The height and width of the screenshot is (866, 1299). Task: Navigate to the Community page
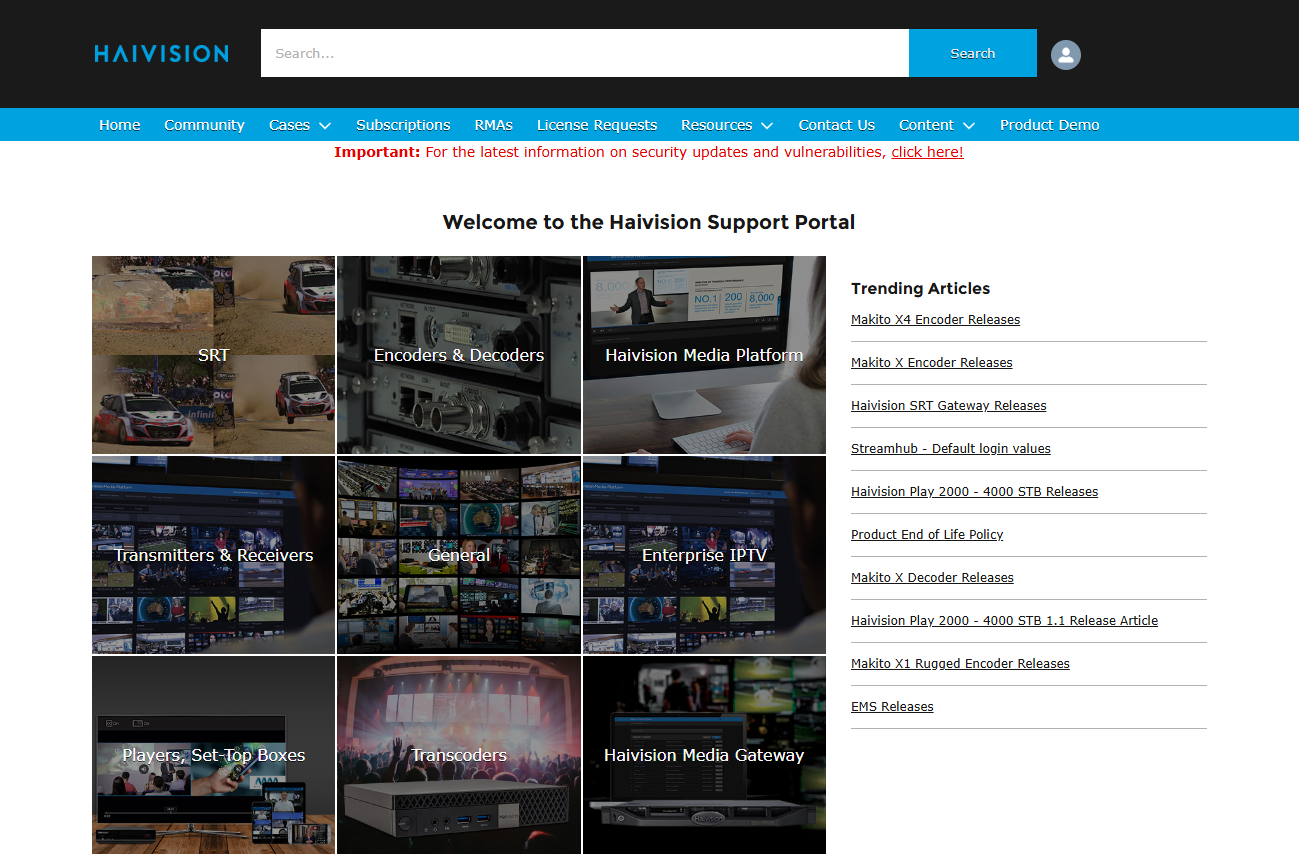point(204,124)
